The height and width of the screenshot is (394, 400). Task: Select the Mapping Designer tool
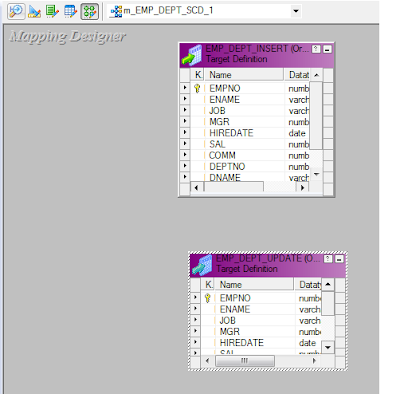(x=90, y=11)
